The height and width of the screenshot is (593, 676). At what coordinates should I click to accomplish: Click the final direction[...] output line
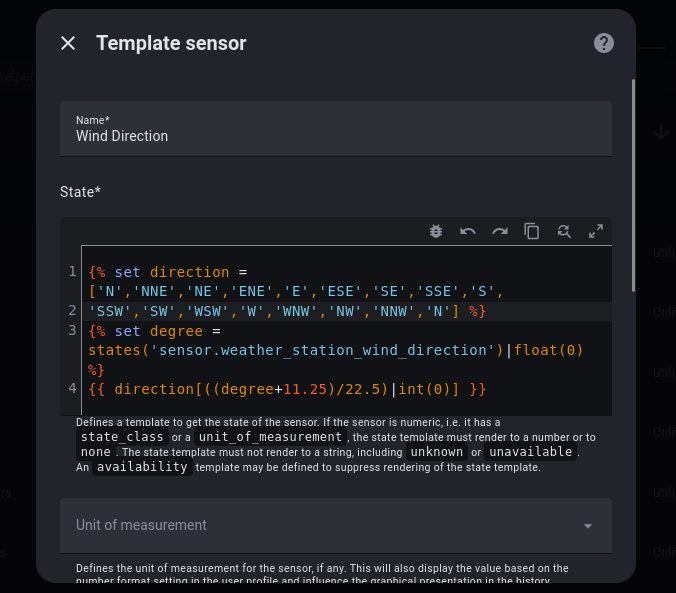click(287, 389)
